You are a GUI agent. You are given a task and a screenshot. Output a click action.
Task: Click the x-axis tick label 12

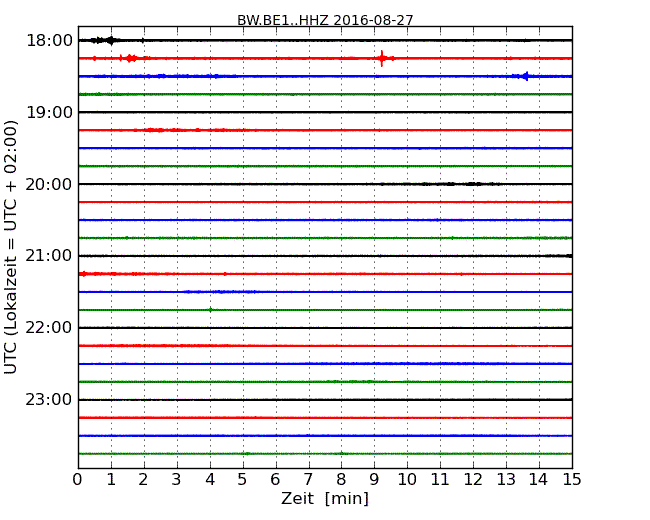(x=473, y=479)
